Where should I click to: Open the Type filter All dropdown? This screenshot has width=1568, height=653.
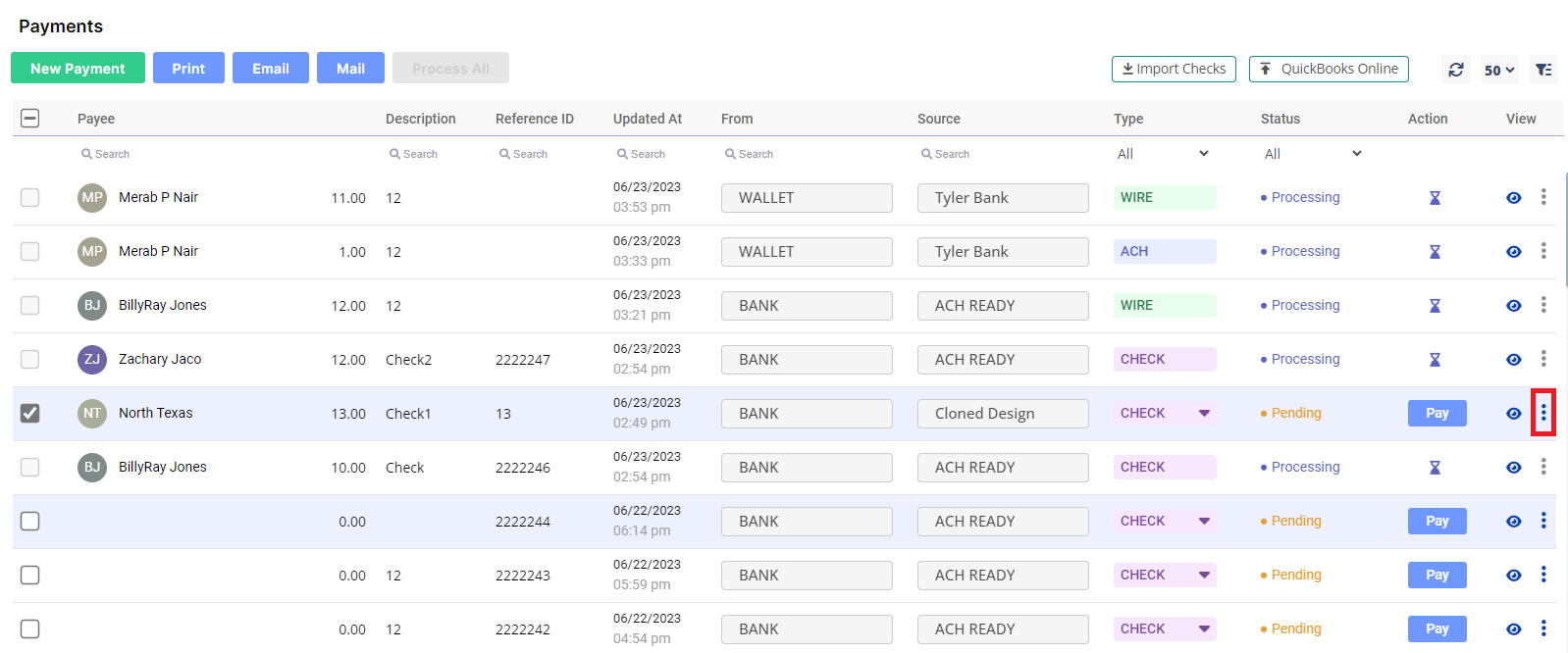point(1163,154)
